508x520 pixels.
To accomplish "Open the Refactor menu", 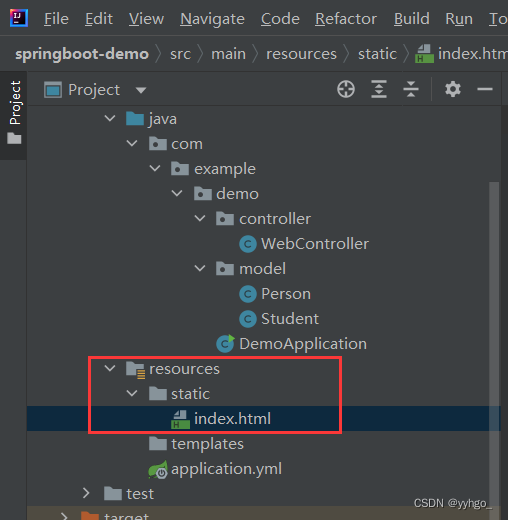I will click(x=346, y=19).
